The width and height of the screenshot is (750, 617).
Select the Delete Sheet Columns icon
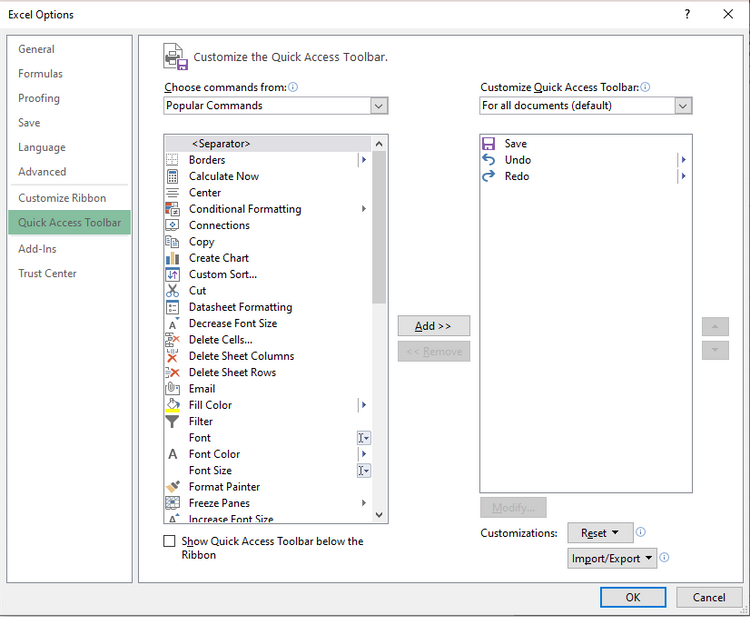(172, 356)
